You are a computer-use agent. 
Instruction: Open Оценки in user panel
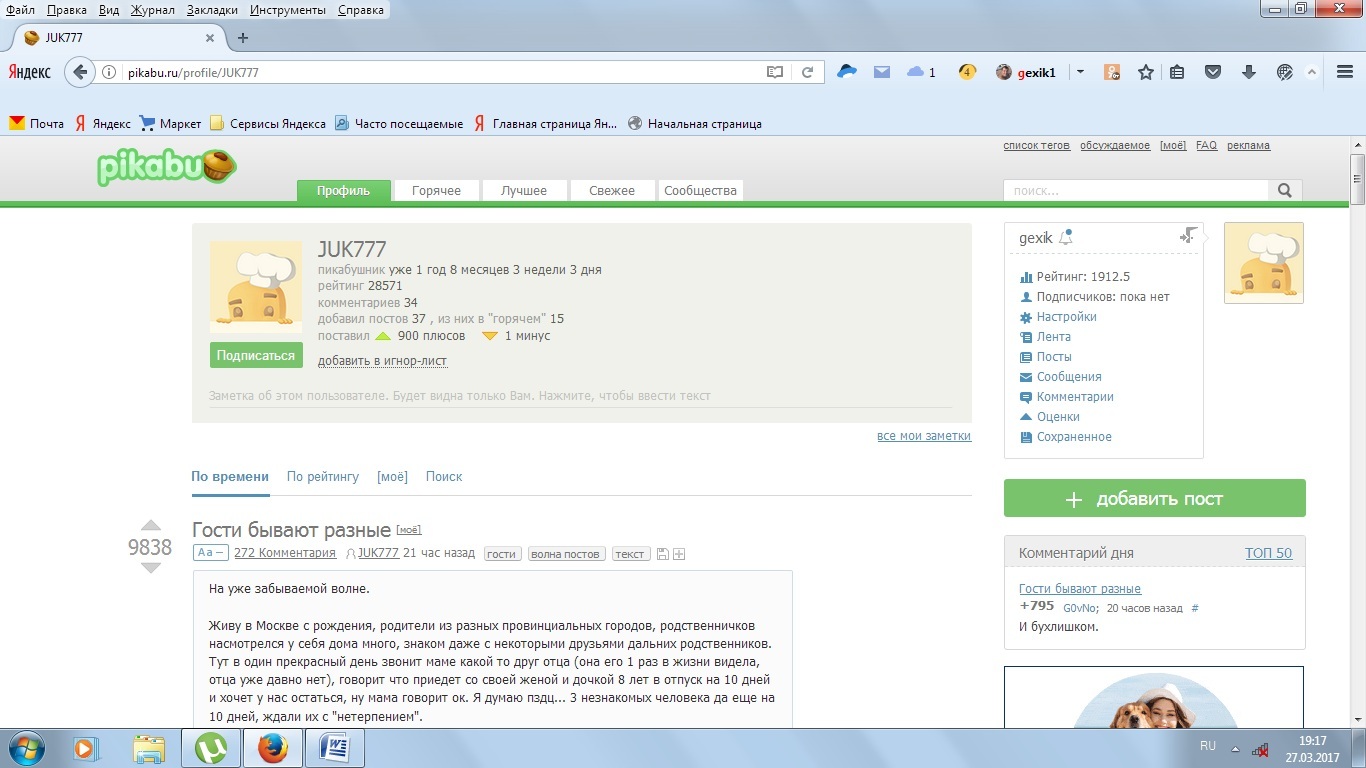pos(1058,417)
